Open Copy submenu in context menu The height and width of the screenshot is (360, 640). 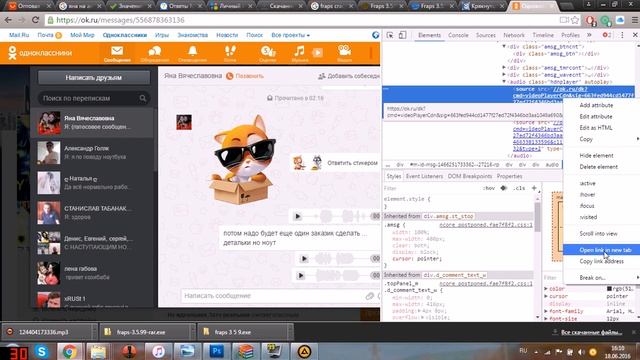coord(602,139)
